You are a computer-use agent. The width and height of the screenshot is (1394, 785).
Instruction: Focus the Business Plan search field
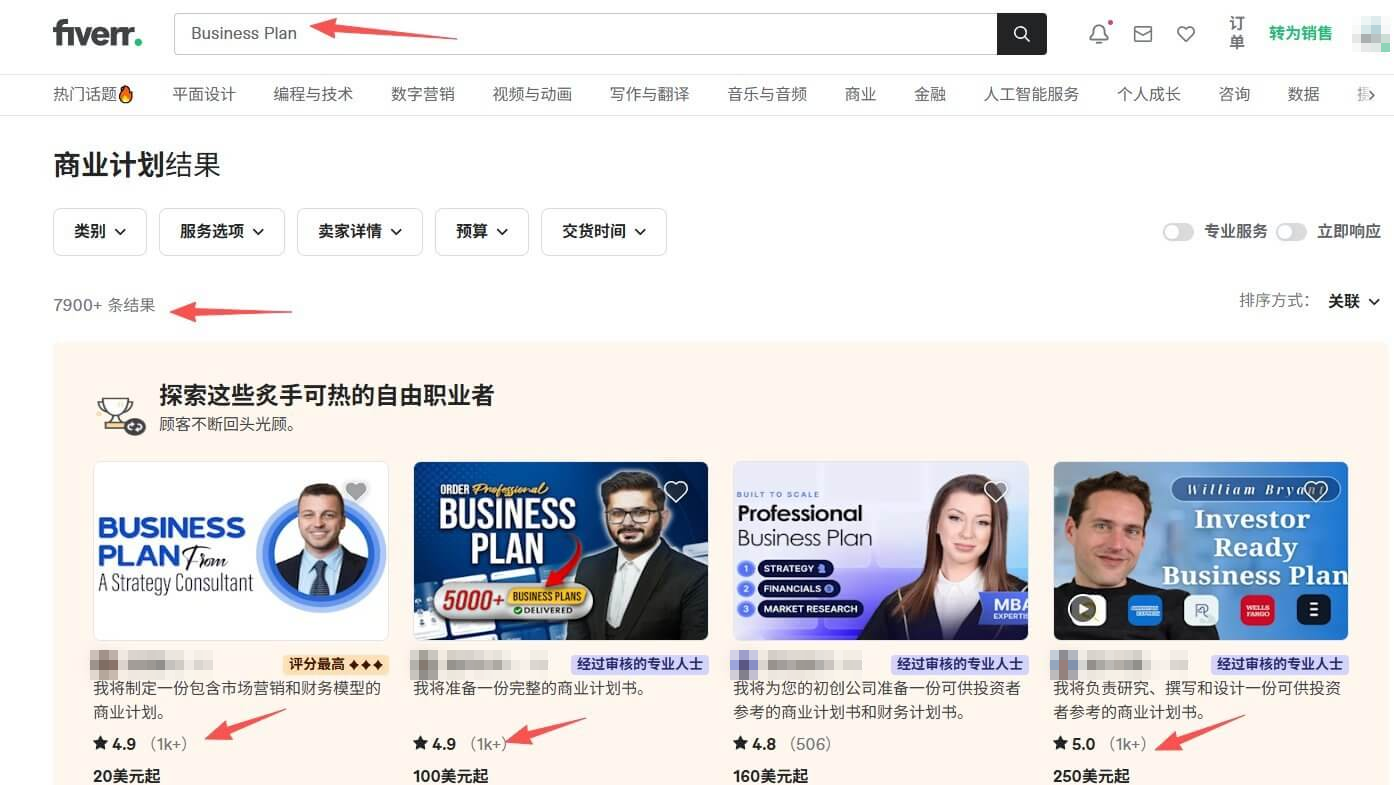586,34
